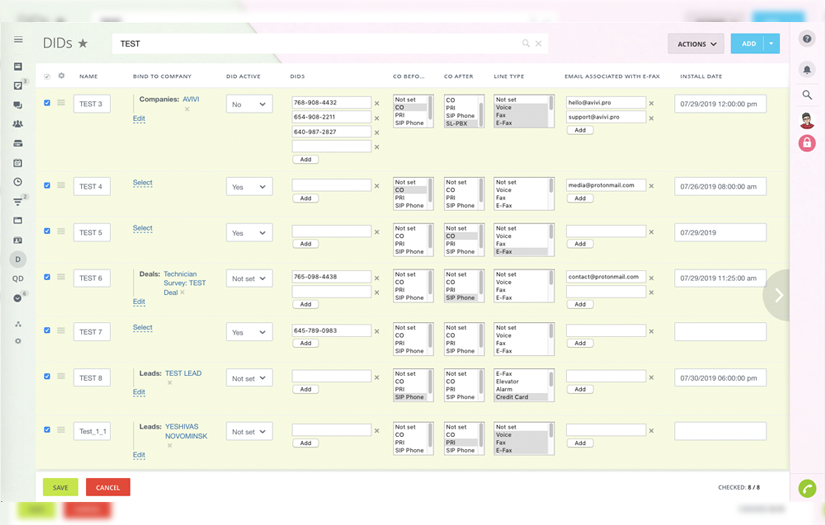Open the ACTIONS dropdown
This screenshot has height=525, width=825.
[x=696, y=44]
